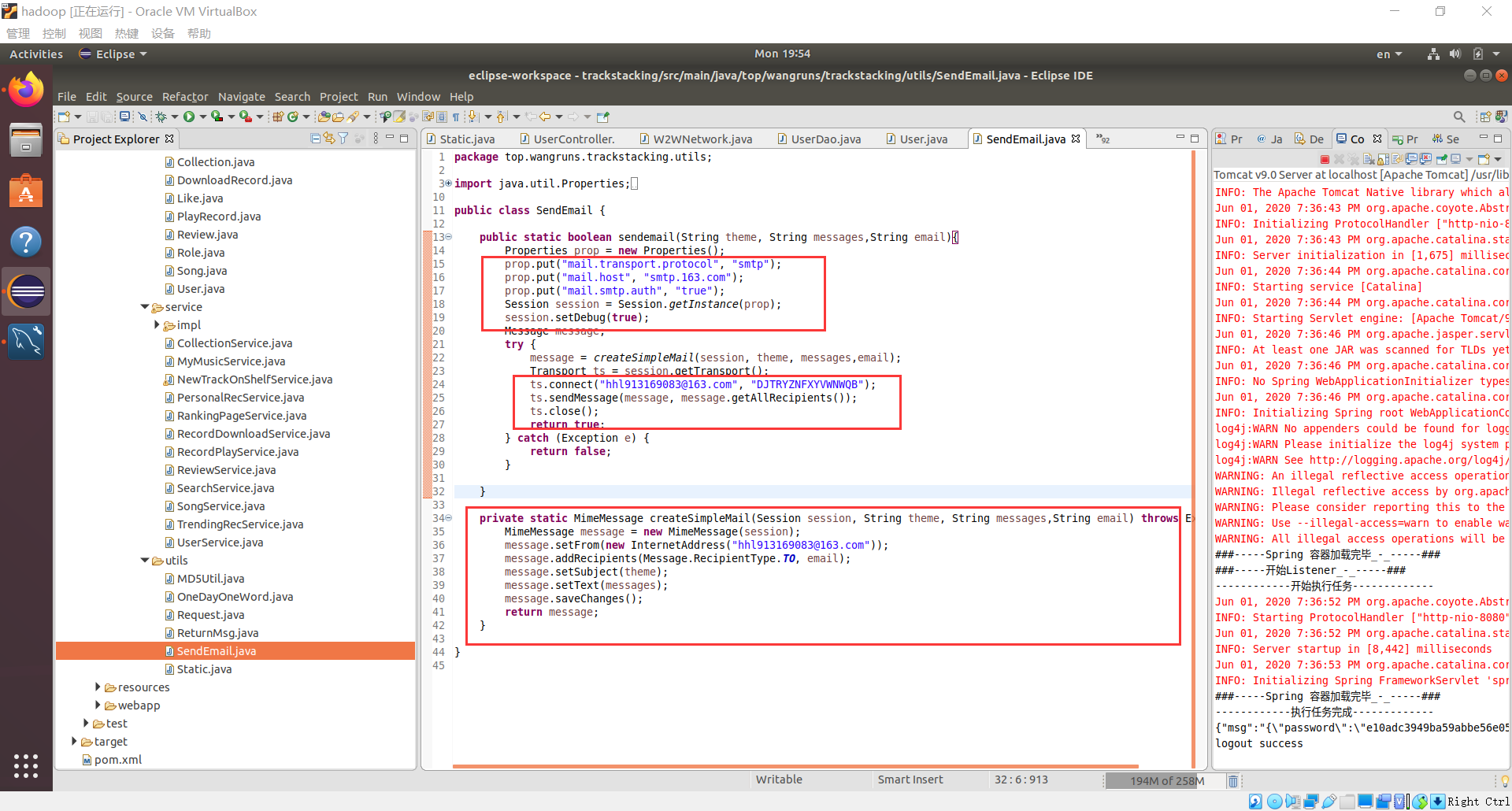The width and height of the screenshot is (1512, 811).
Task: Click the Project Explorer filter funnel icon
Action: [343, 139]
